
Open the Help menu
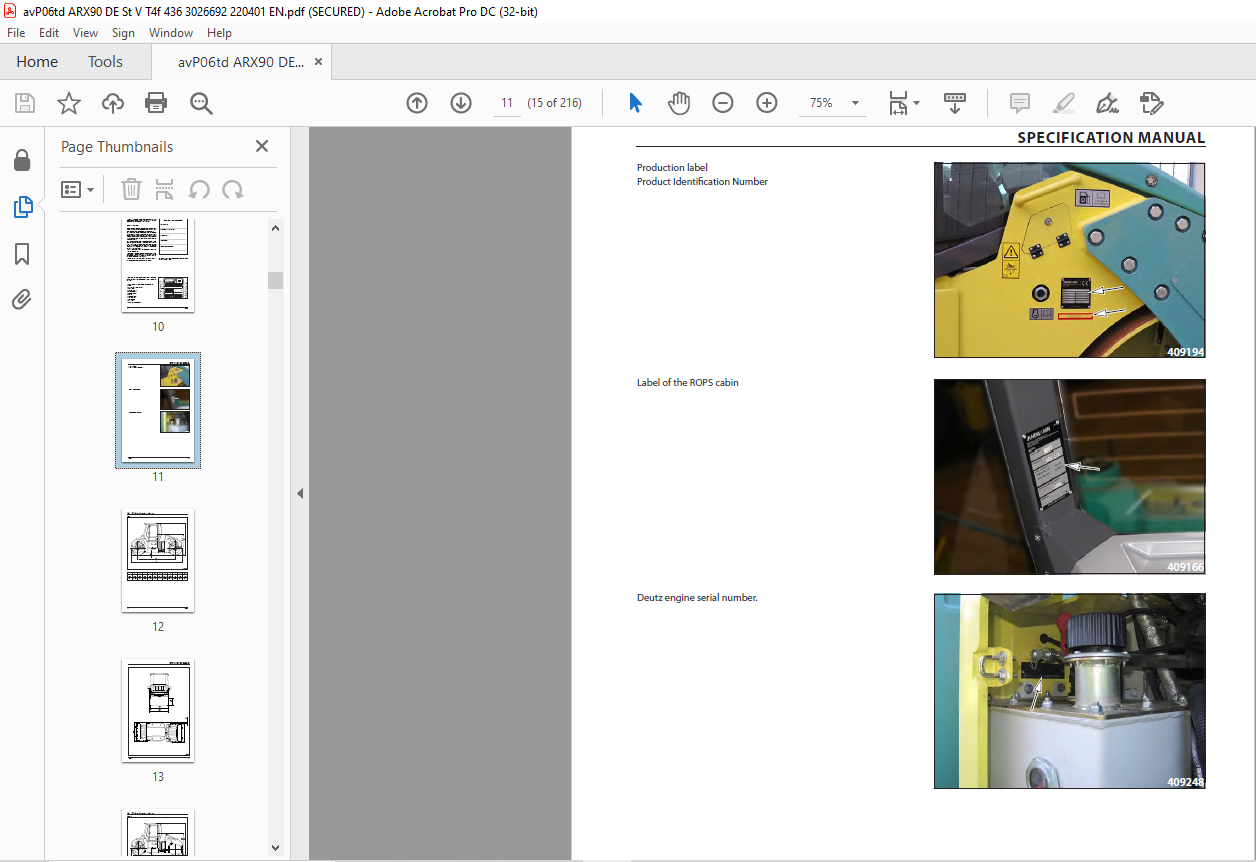219,33
